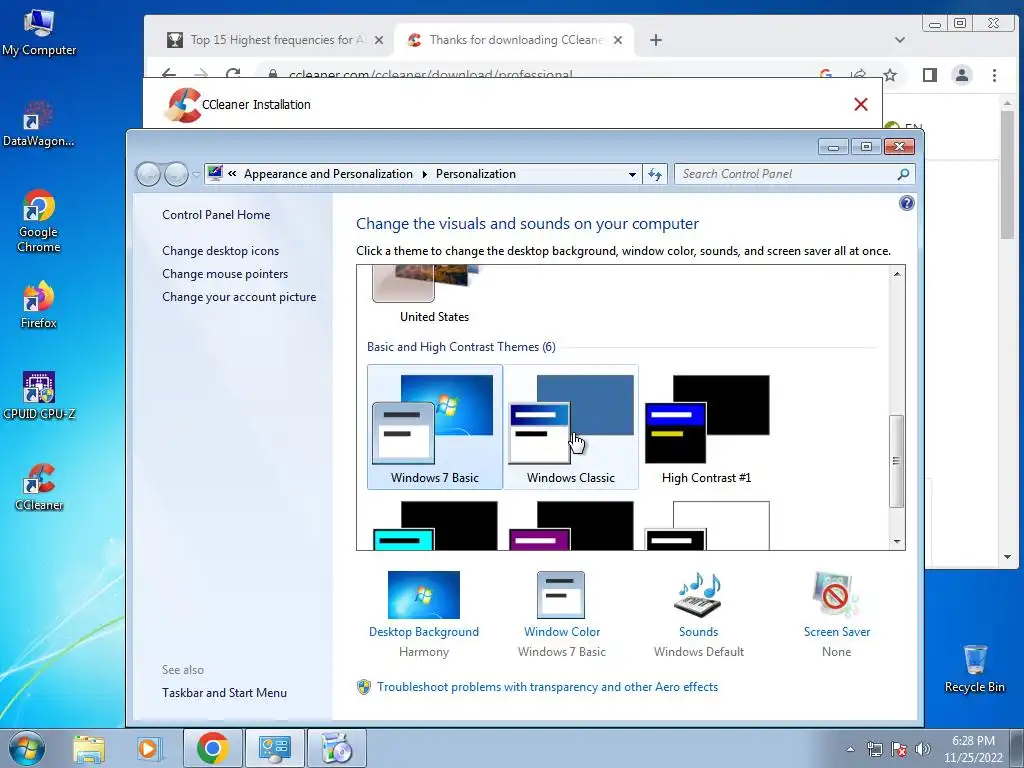Click the theme list scrollbar thumb
Image resolution: width=1024 pixels, height=768 pixels.
pos(897,460)
